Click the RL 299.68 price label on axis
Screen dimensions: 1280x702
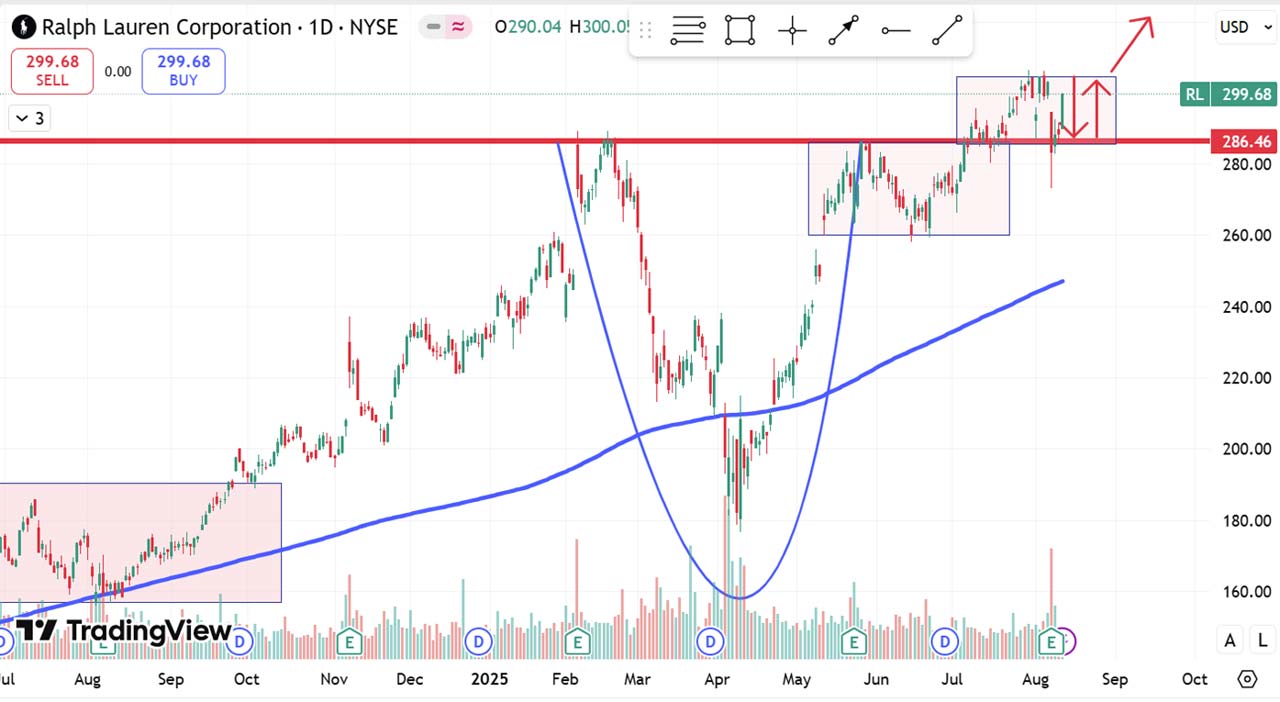pos(1228,95)
